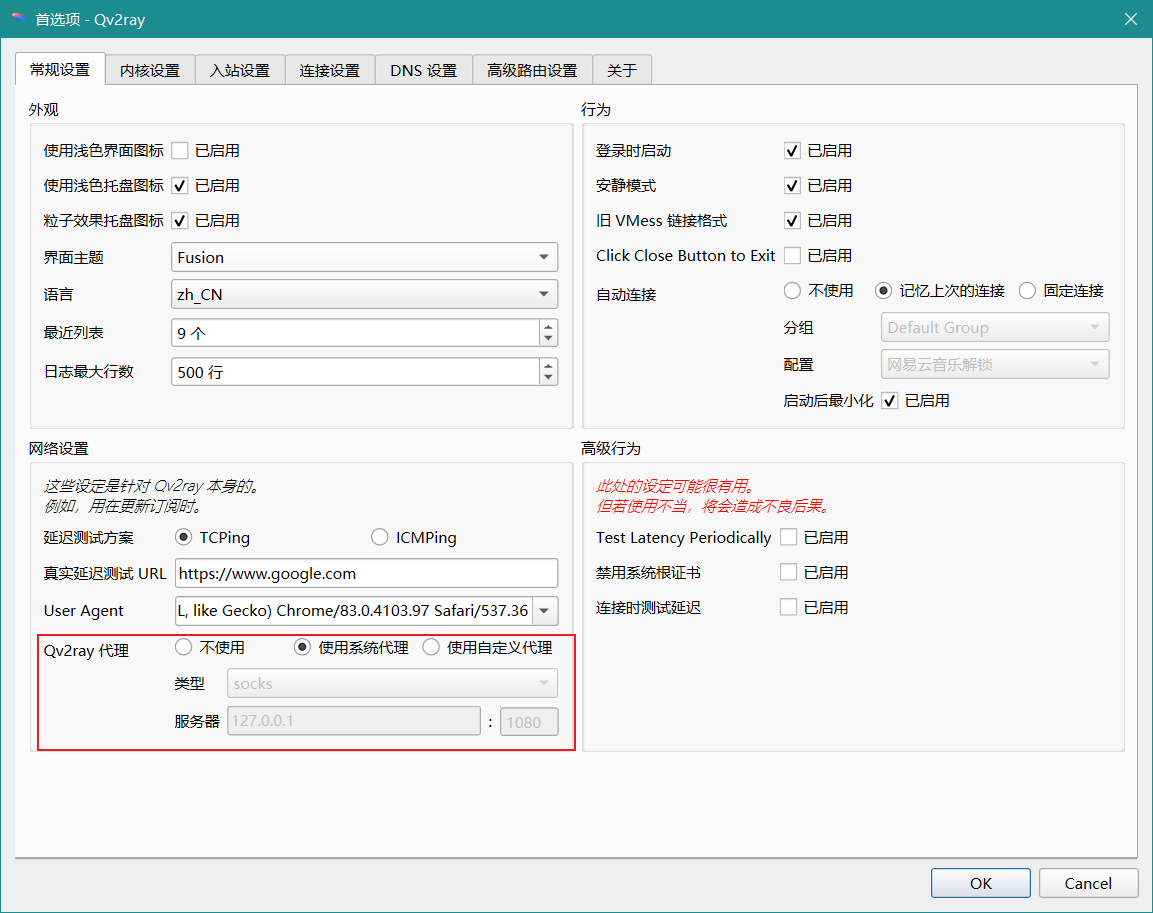The height and width of the screenshot is (913, 1153).
Task: Click the 日志最大行数 500 行 field
Action: point(356,372)
